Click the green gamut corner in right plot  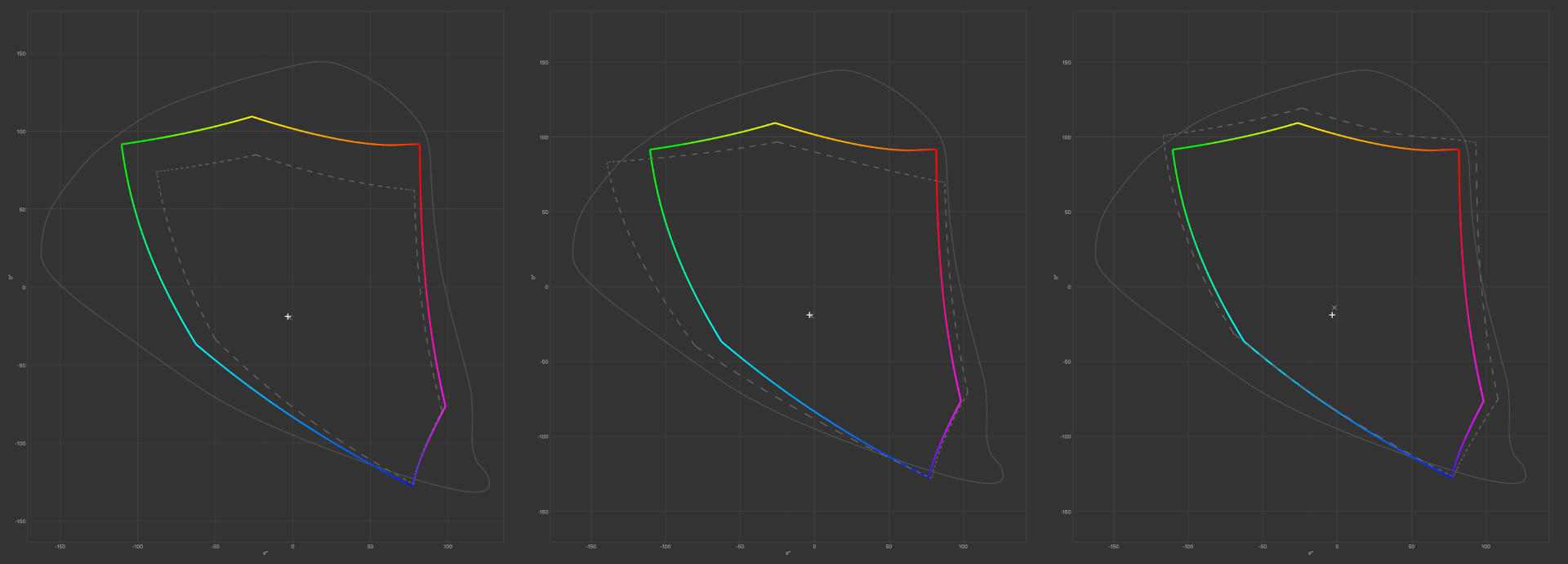click(1173, 150)
